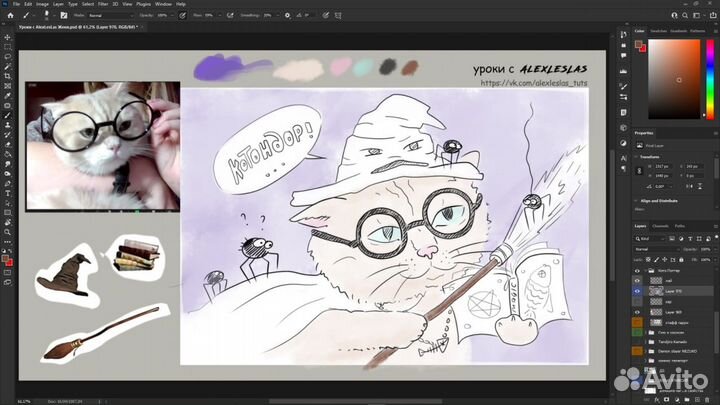This screenshot has height=405, width=720.
Task: Open the Flow dropdown arrow in options bar
Action: 219,15
